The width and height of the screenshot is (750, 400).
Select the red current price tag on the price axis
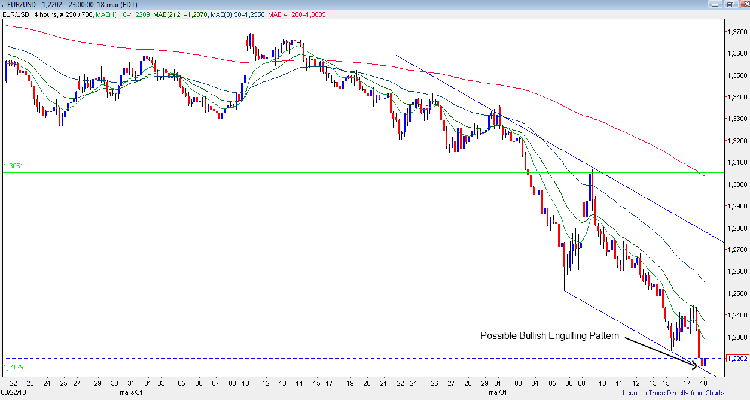(x=735, y=357)
